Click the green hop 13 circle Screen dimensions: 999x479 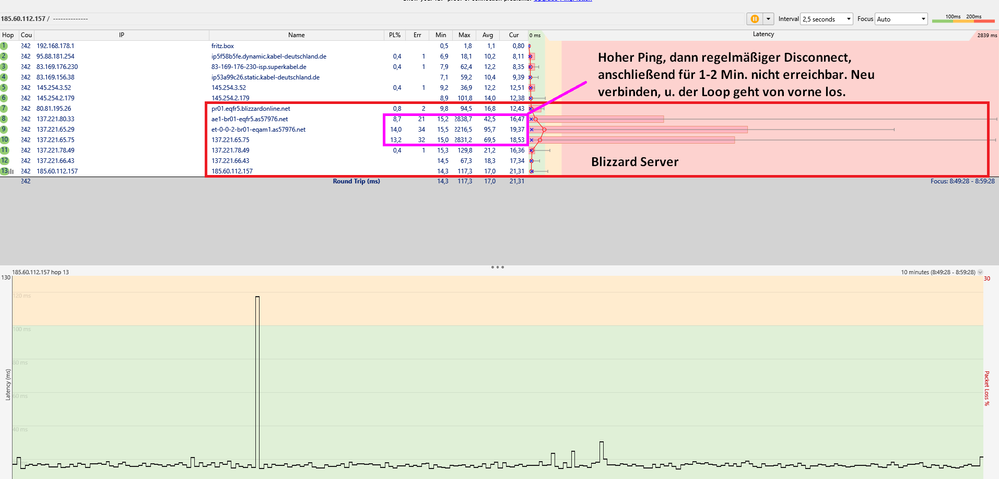pos(4,171)
